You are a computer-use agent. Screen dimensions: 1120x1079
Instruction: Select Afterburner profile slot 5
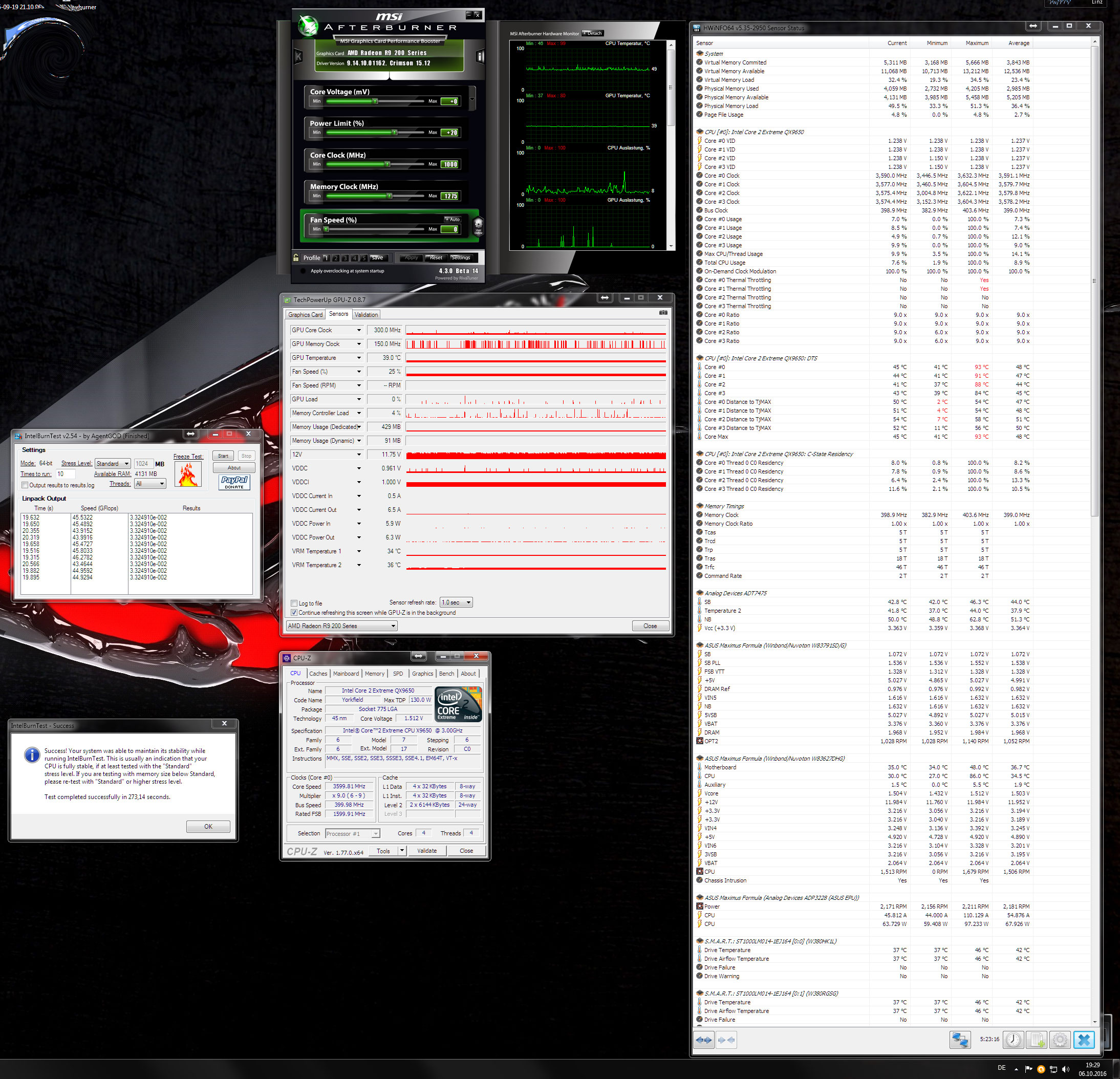coord(364,258)
